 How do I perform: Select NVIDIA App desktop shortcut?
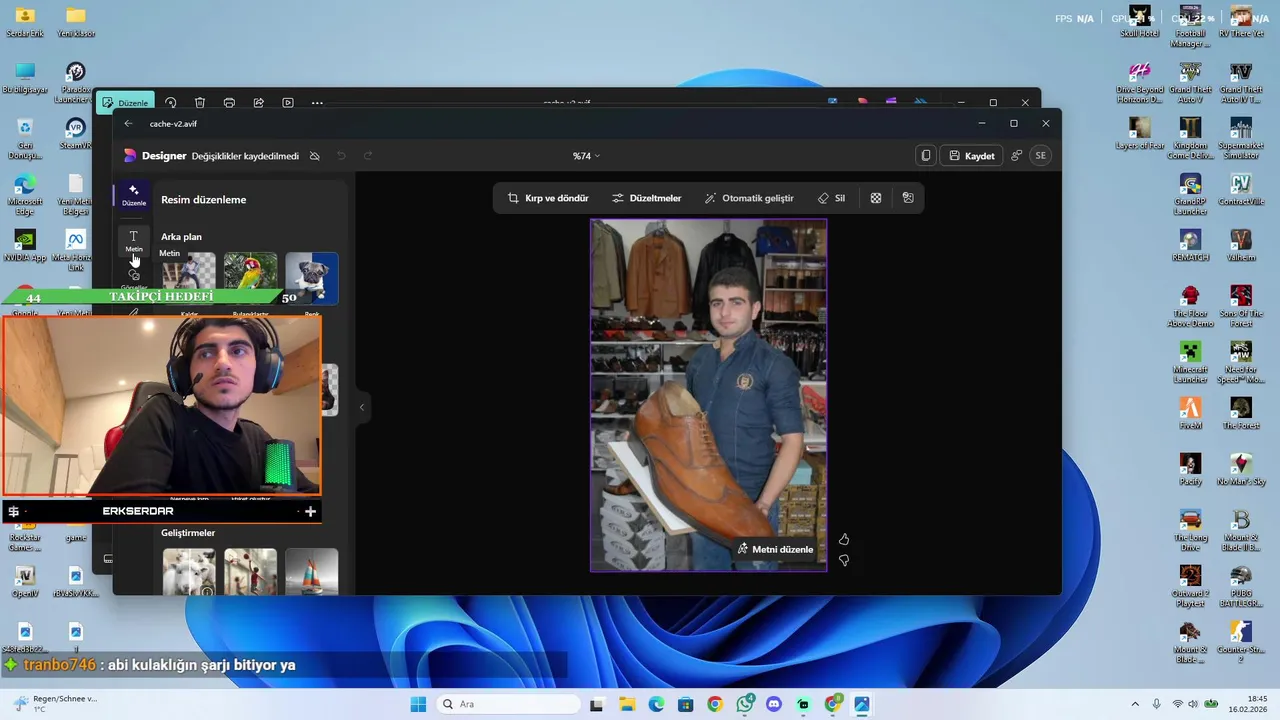click(25, 244)
